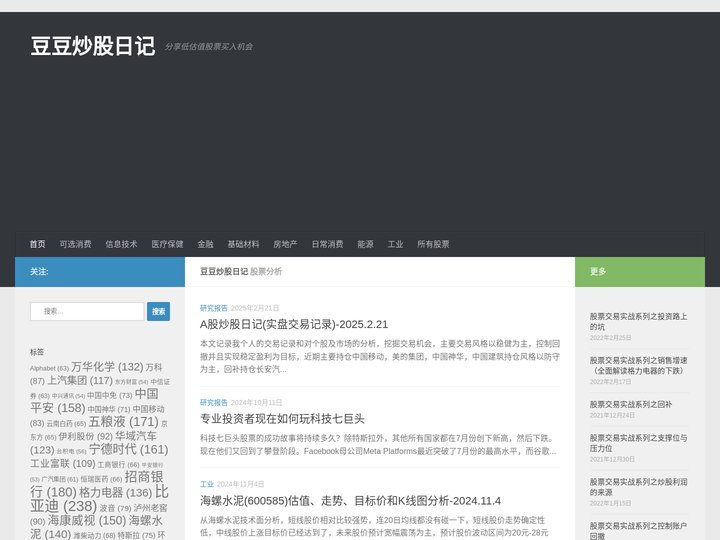Viewport: 720px width, 540px height.
Task: Click 研究报告 label dated 2024年10月11日
Action: (214, 403)
